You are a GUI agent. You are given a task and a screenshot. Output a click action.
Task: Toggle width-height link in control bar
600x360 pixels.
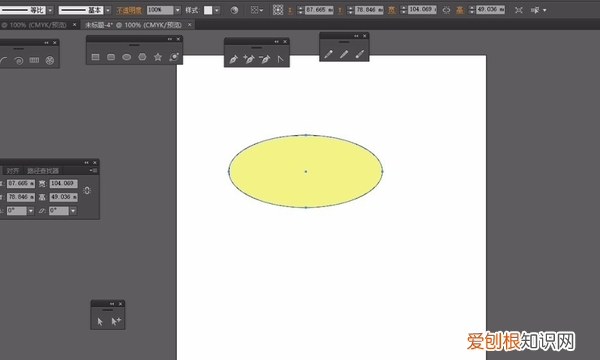coord(446,10)
